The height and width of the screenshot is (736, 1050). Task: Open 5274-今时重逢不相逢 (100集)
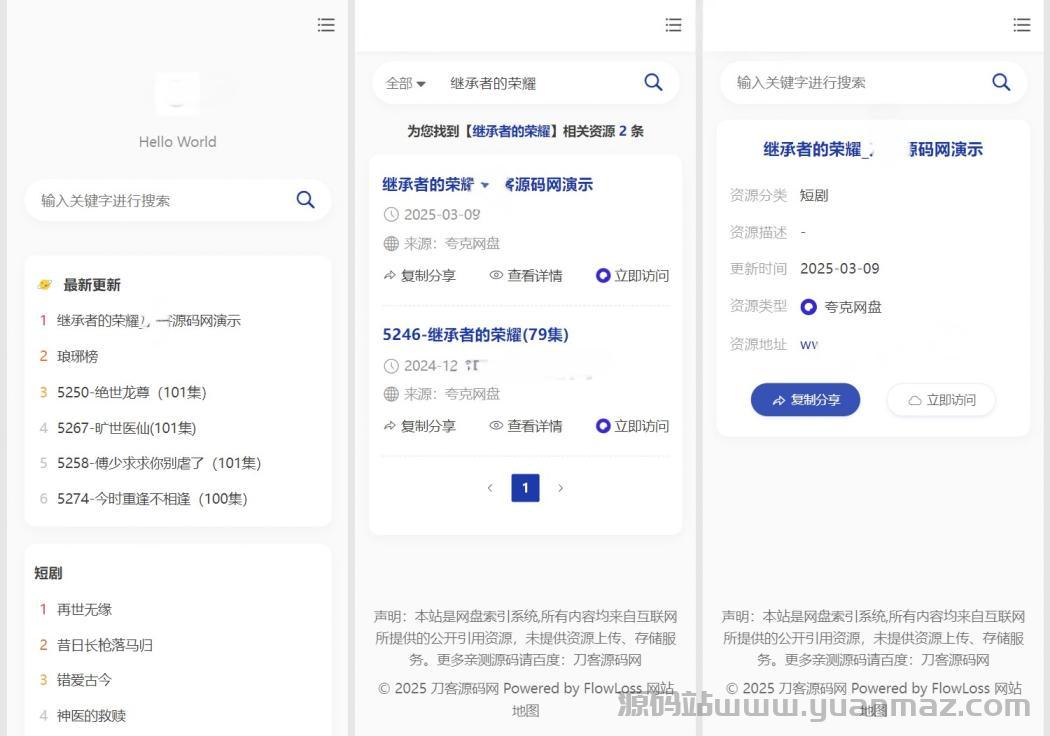153,498
